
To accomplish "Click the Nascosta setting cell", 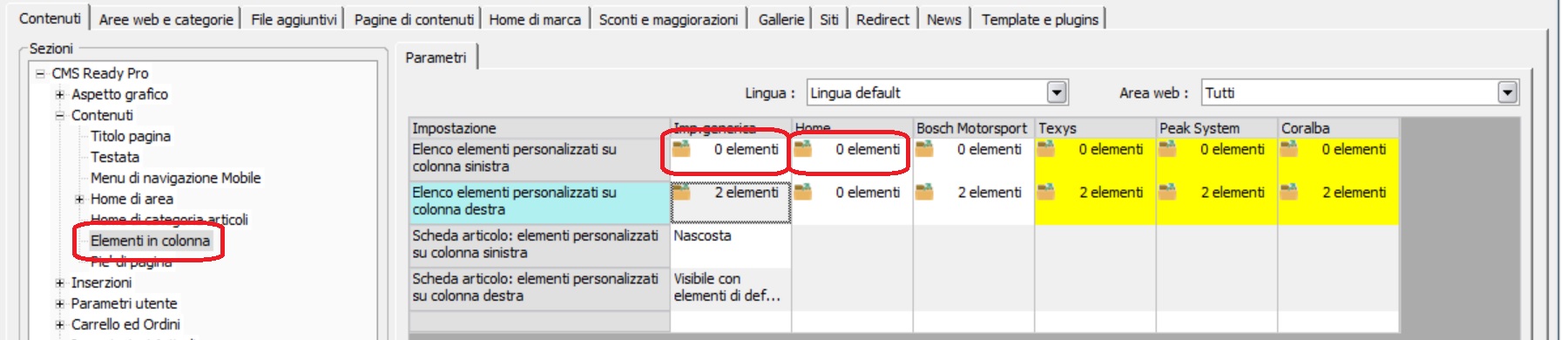I will pos(731,245).
